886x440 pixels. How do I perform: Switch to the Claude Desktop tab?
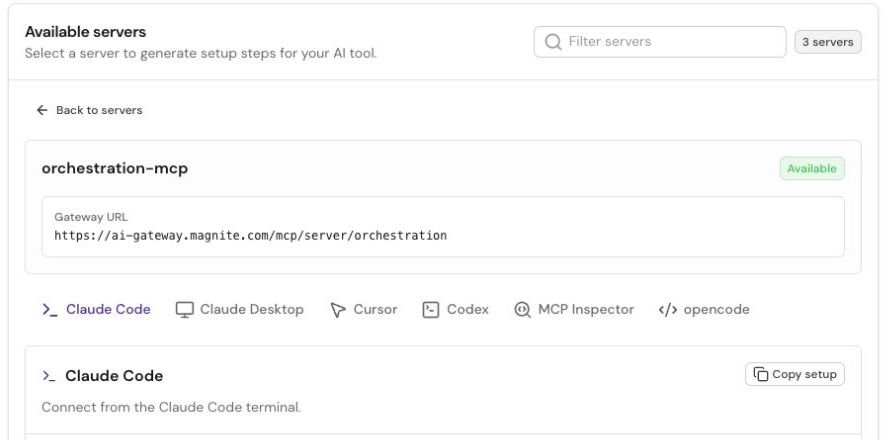240,310
